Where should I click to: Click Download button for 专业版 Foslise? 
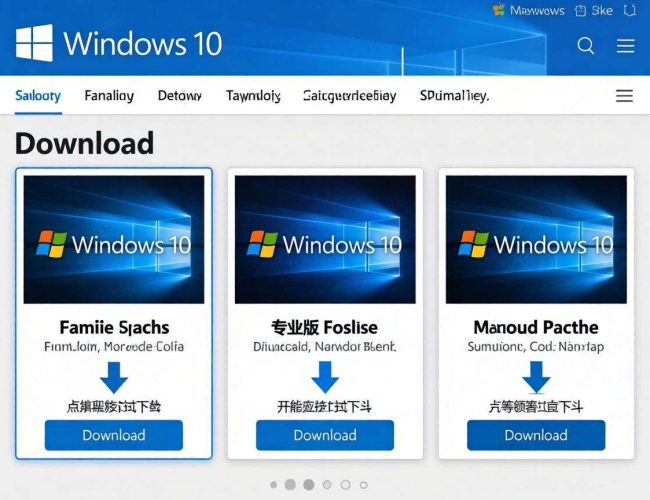[325, 435]
